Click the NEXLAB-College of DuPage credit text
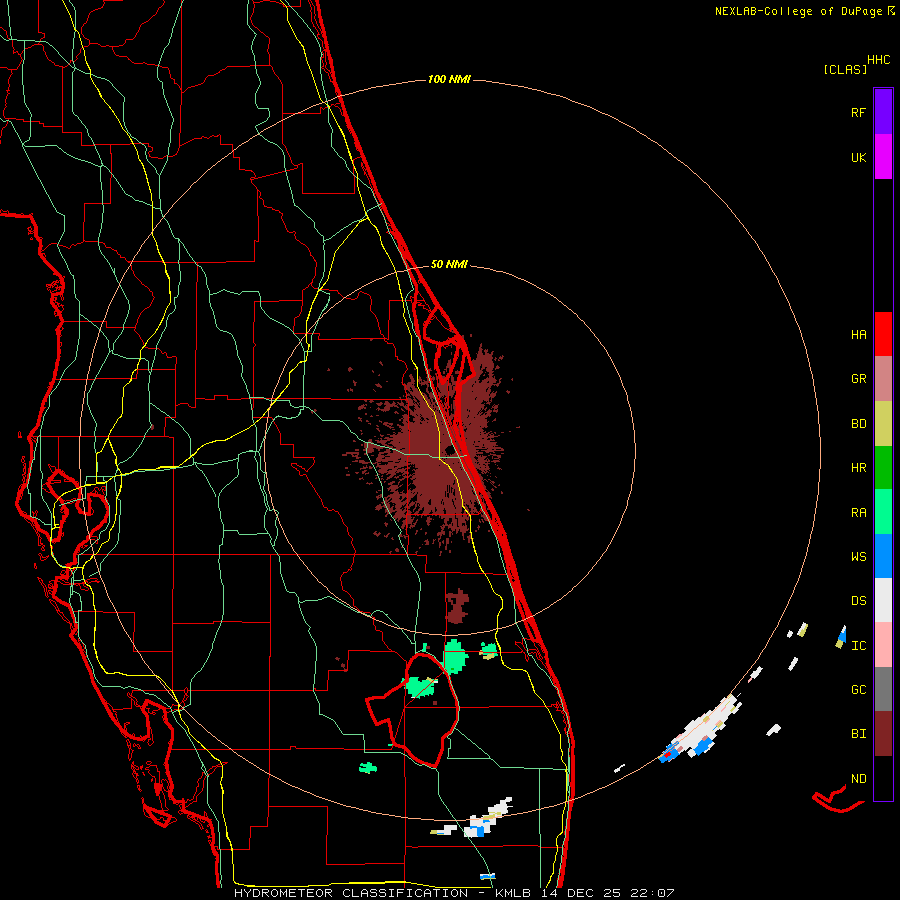Screen dimensions: 900x900 click(x=798, y=11)
